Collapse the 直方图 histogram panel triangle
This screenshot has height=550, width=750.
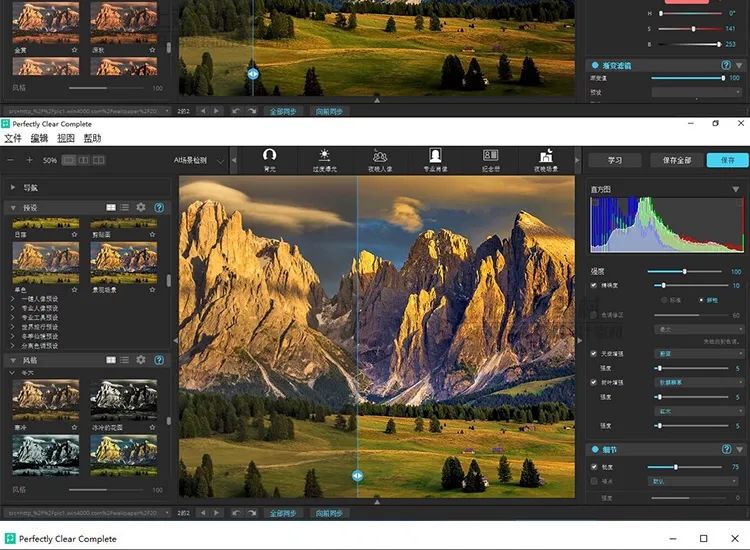[736, 189]
